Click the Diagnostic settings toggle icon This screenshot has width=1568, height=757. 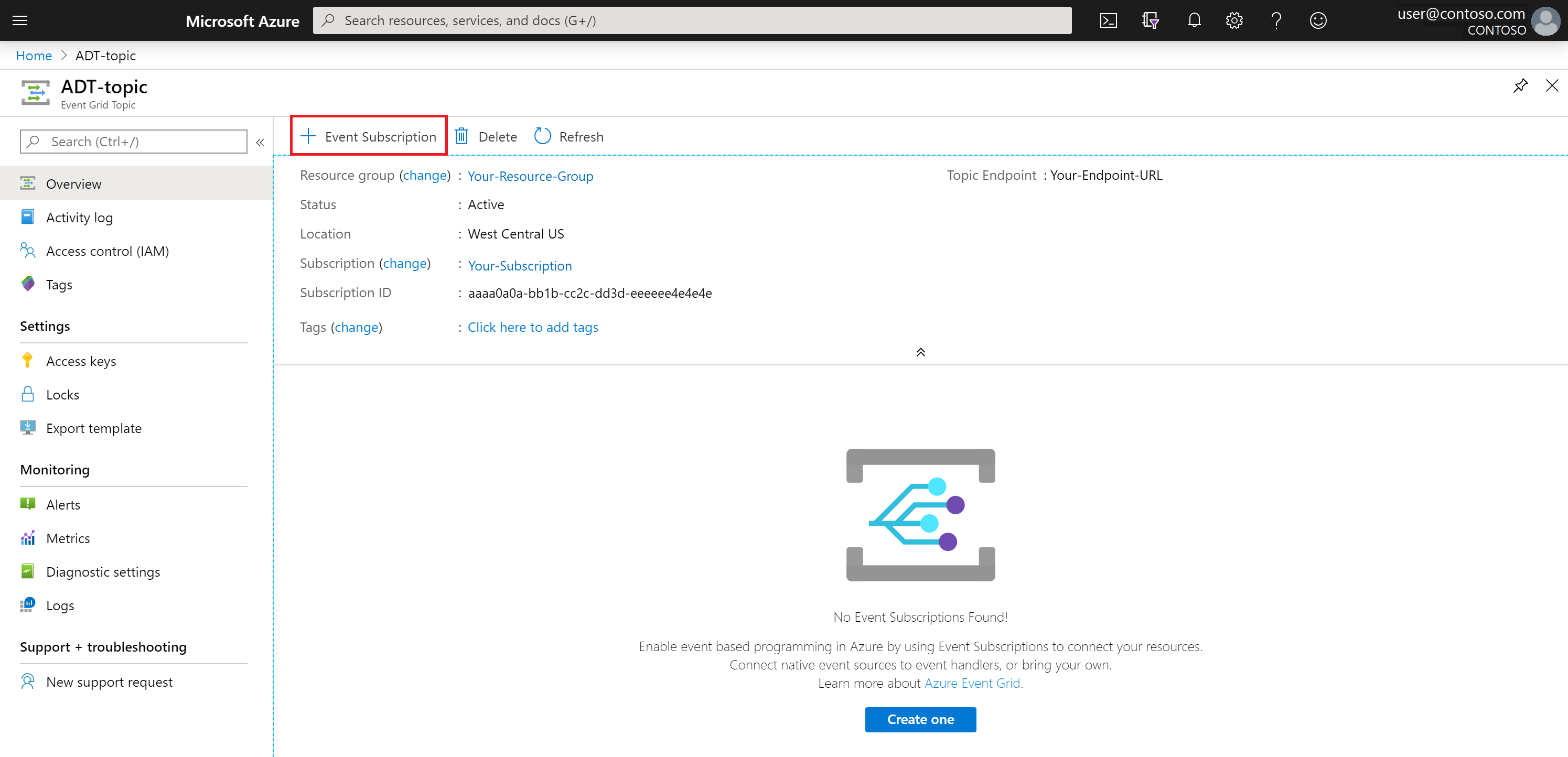[x=27, y=571]
